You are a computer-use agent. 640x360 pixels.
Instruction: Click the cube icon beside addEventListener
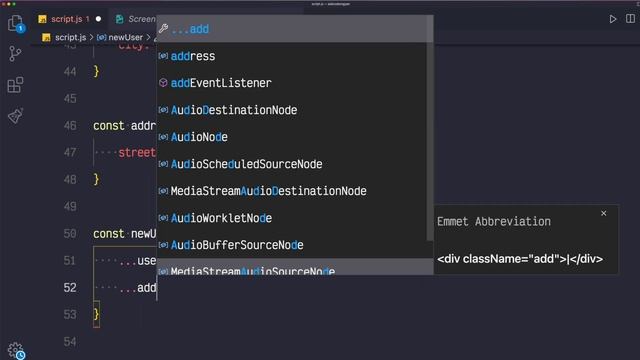pyautogui.click(x=163, y=83)
